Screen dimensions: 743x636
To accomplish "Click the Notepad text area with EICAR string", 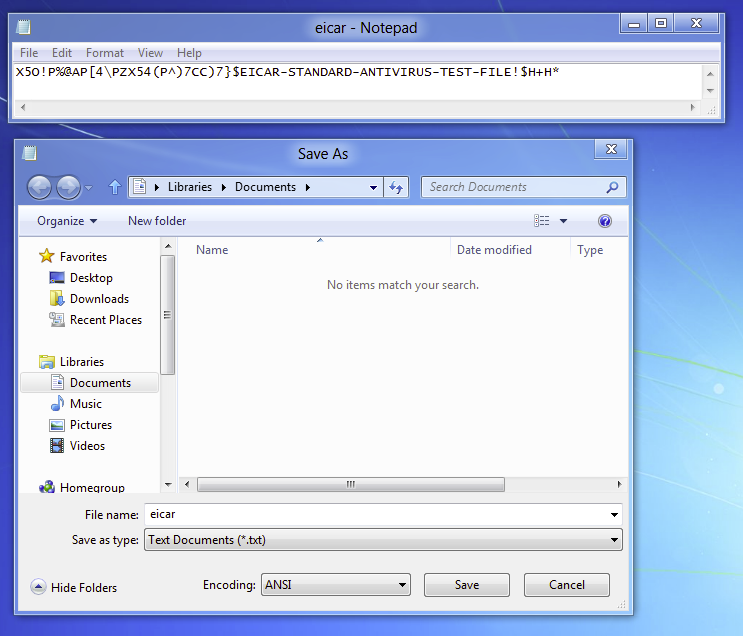I will click(x=358, y=82).
